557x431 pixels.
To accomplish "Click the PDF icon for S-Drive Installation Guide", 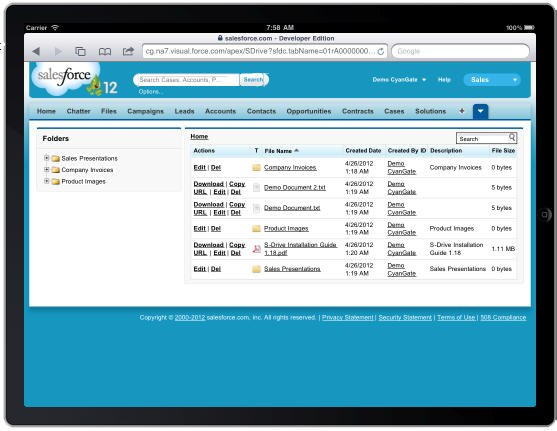I will coord(256,249).
